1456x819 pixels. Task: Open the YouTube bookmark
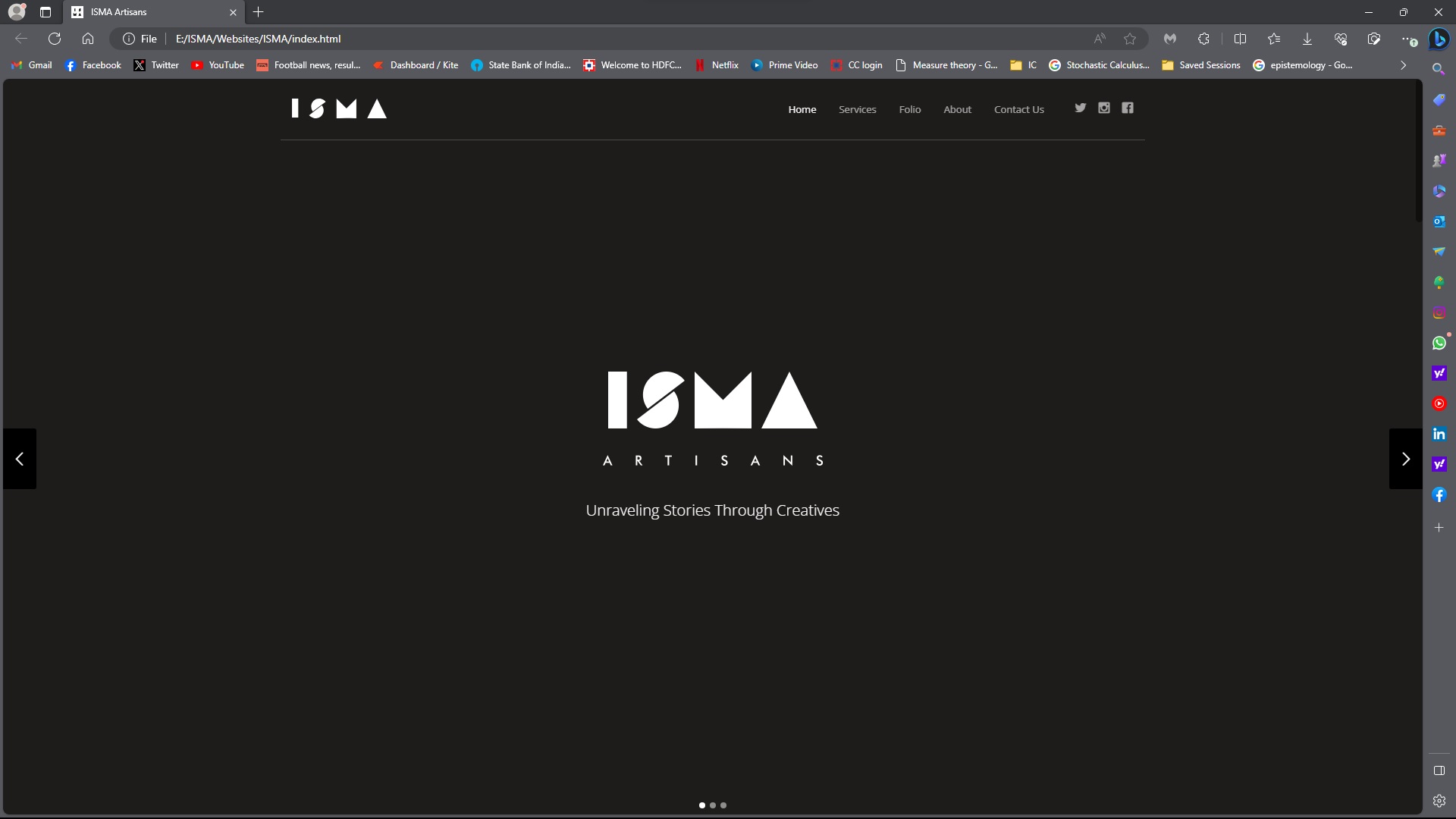click(x=218, y=65)
